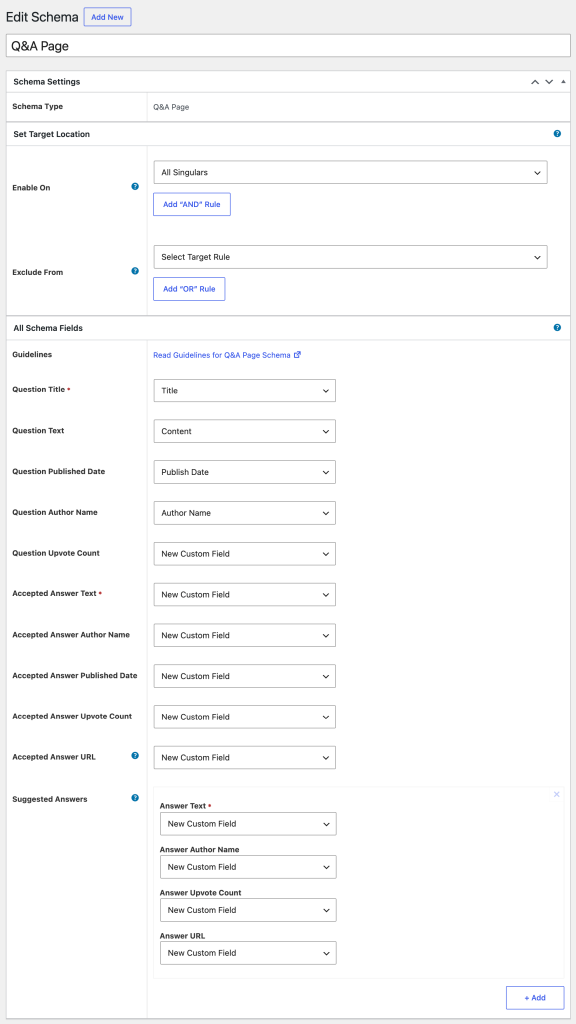This screenshot has width=576, height=1024.
Task: Open help icon next to Suggested Answers
Action: click(135, 797)
